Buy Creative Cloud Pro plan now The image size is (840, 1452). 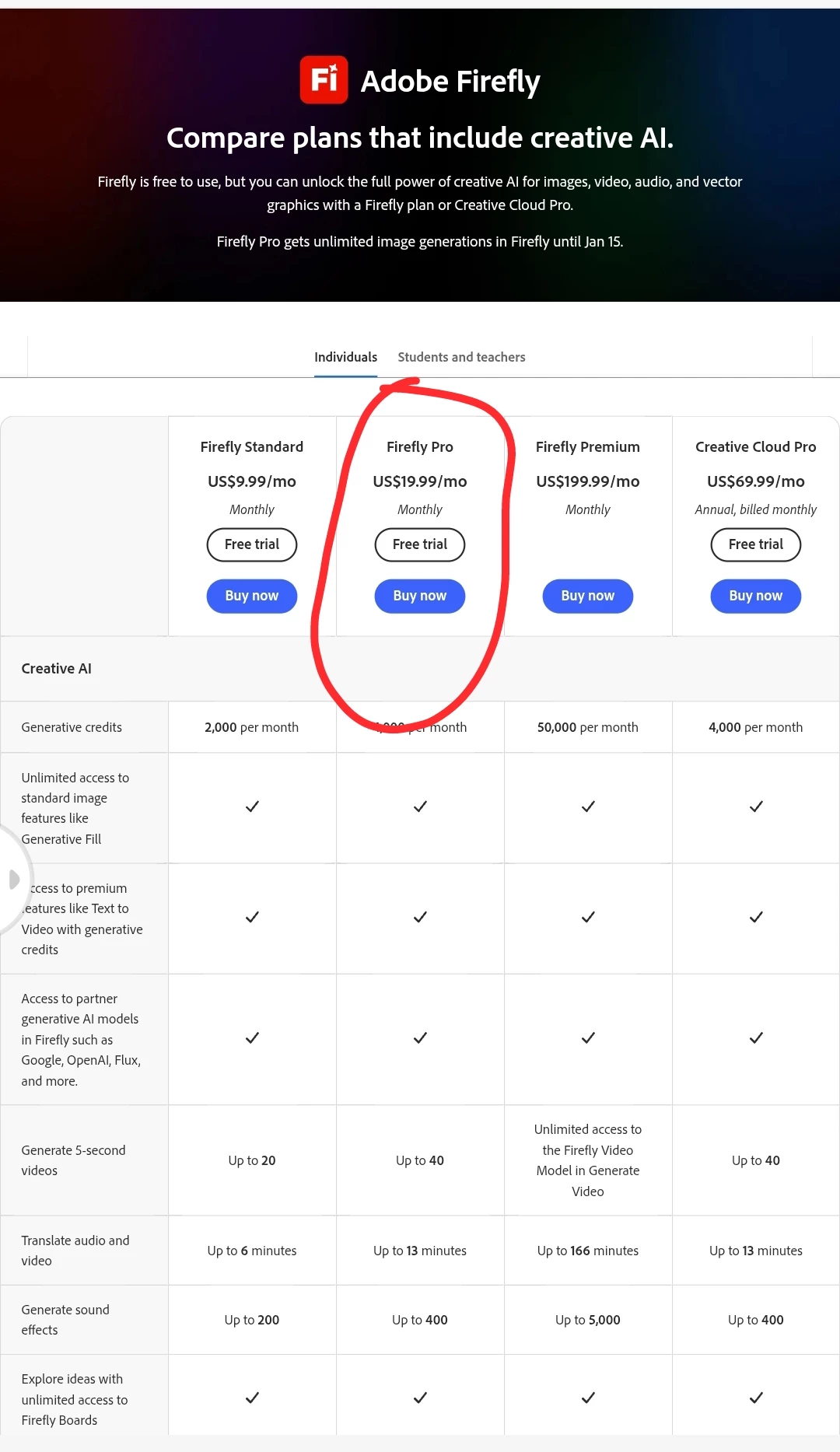point(756,596)
